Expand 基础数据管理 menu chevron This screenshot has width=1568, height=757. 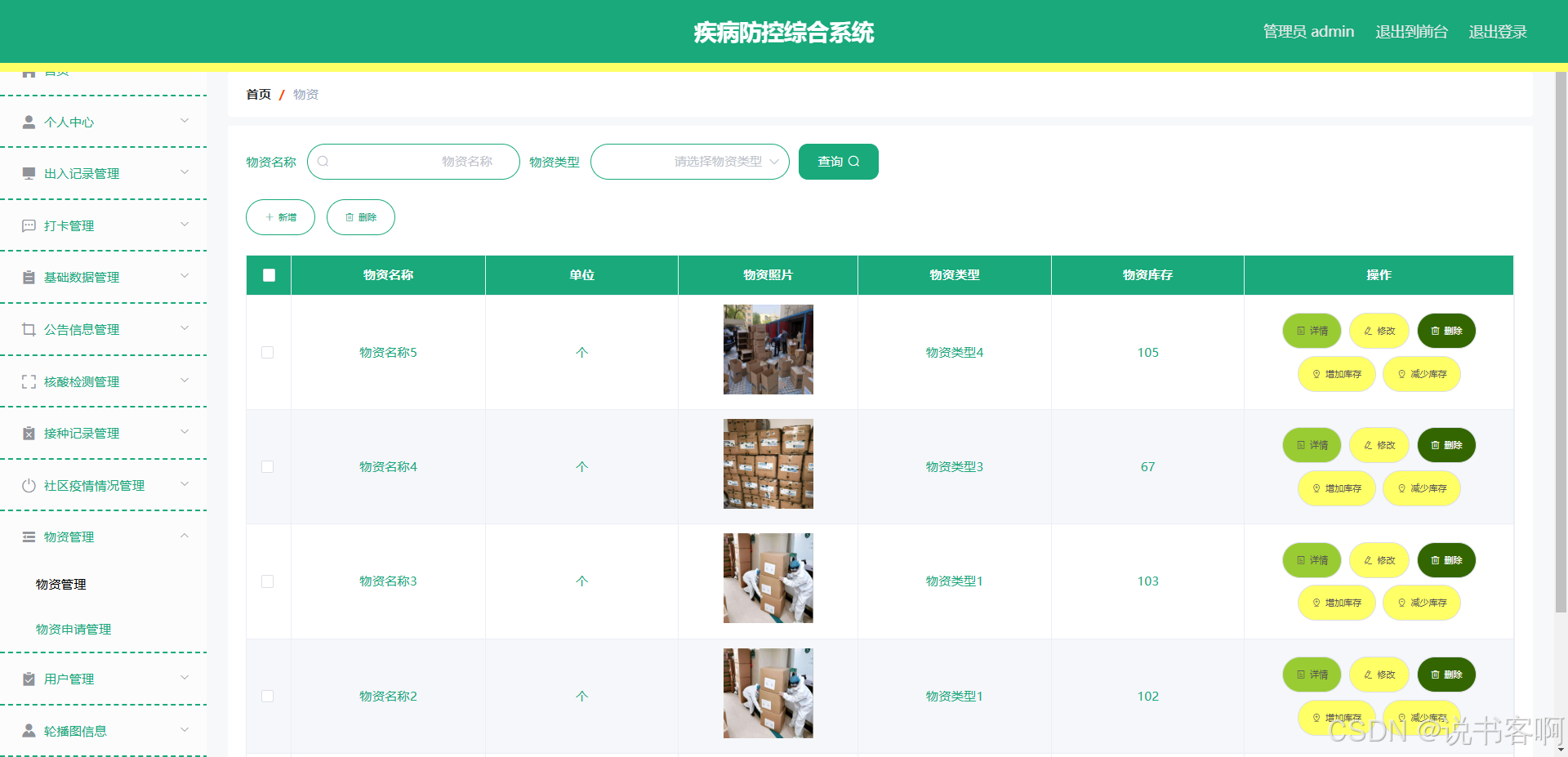click(x=185, y=276)
